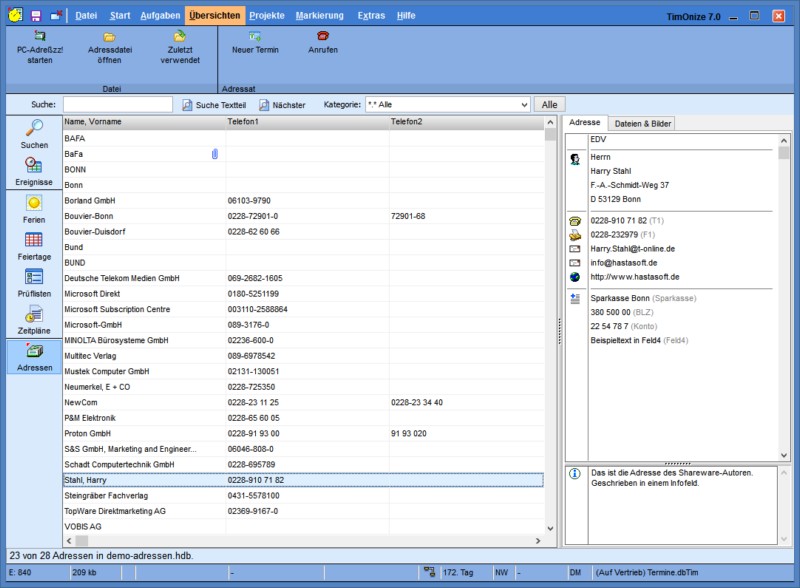Screen dimensions: 800x588
Task: Click the address list scroll-up arrow
Action: (x=550, y=122)
